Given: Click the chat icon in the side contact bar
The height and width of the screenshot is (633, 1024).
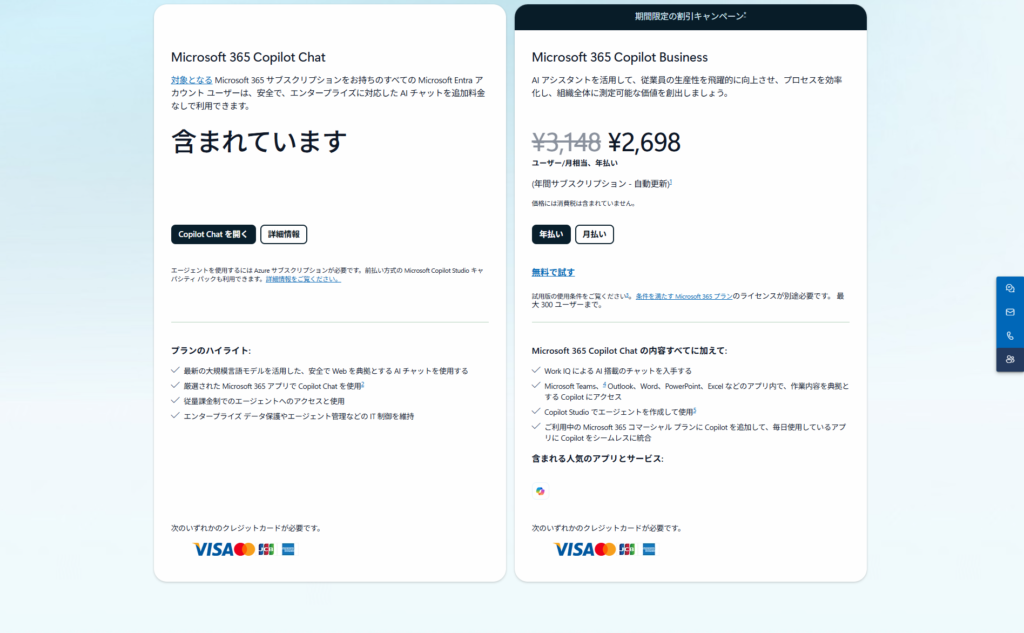Looking at the screenshot, I should point(1010,288).
